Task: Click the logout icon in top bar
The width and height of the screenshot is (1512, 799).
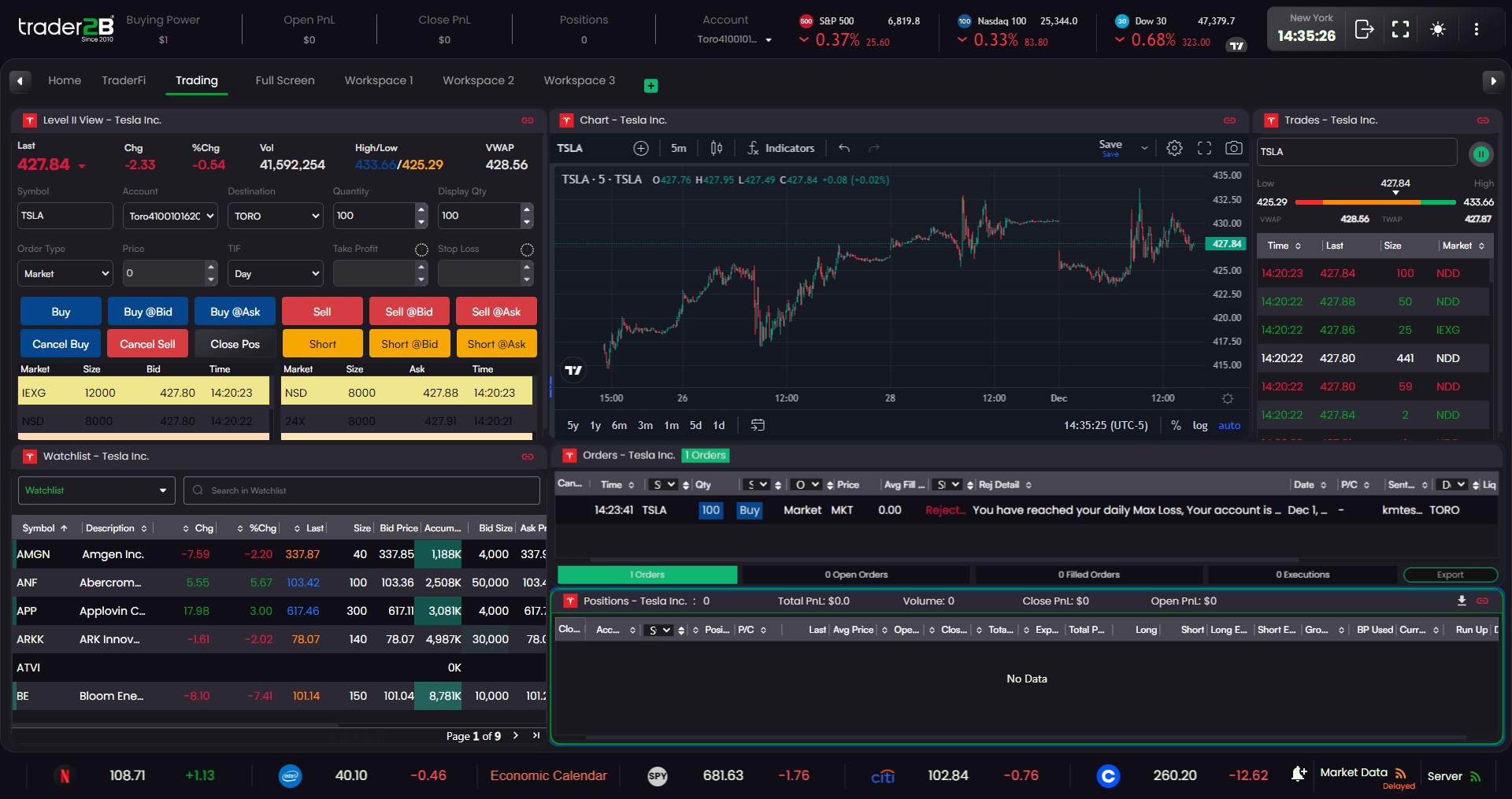Action: [1364, 30]
